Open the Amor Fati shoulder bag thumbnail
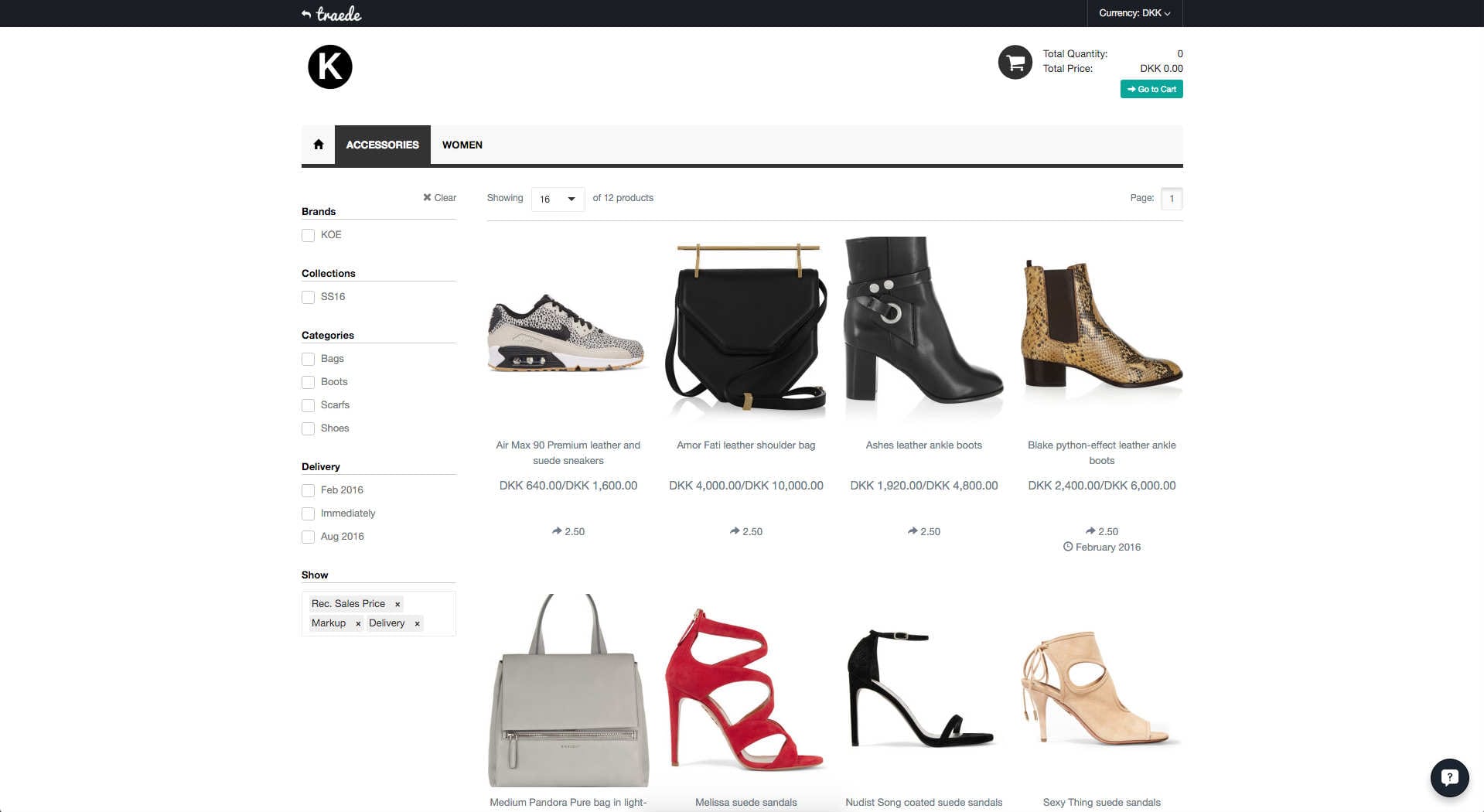 [745, 329]
